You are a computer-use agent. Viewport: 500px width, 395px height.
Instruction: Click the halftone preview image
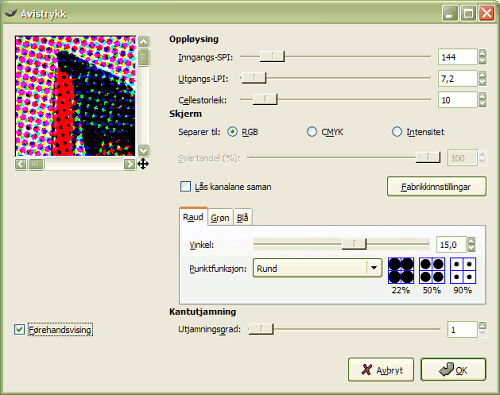(x=75, y=96)
